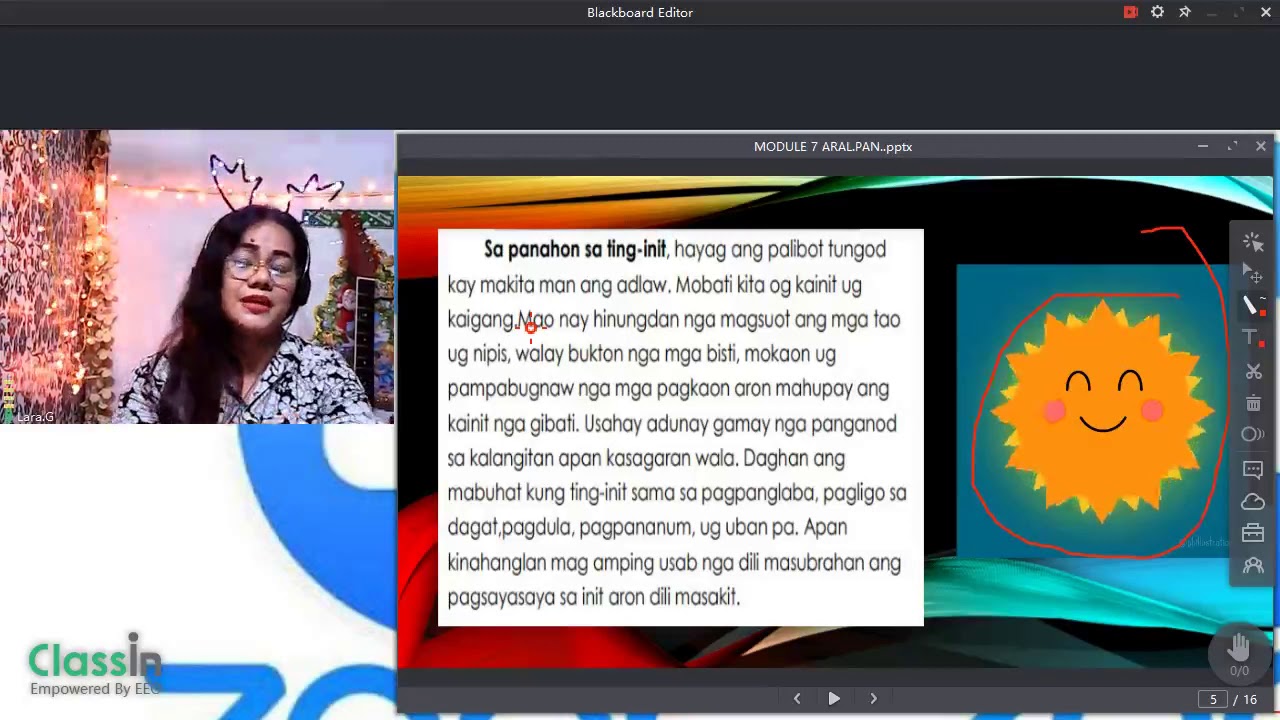Click the pin window icon

point(1185,12)
